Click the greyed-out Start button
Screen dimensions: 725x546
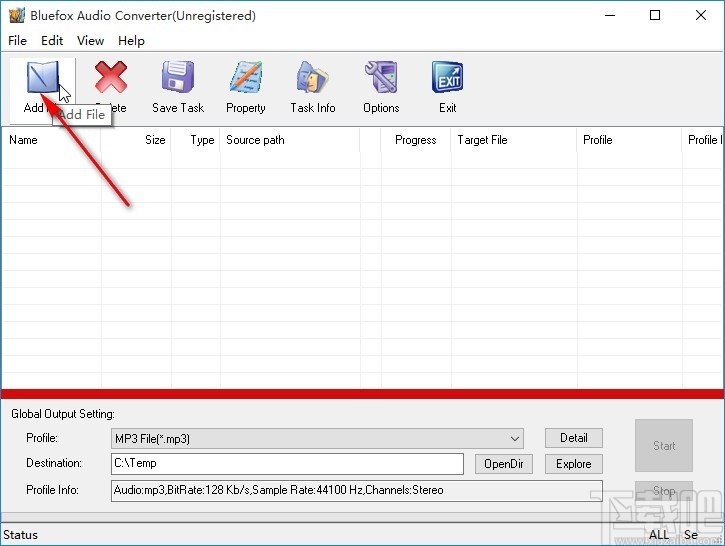pos(664,446)
